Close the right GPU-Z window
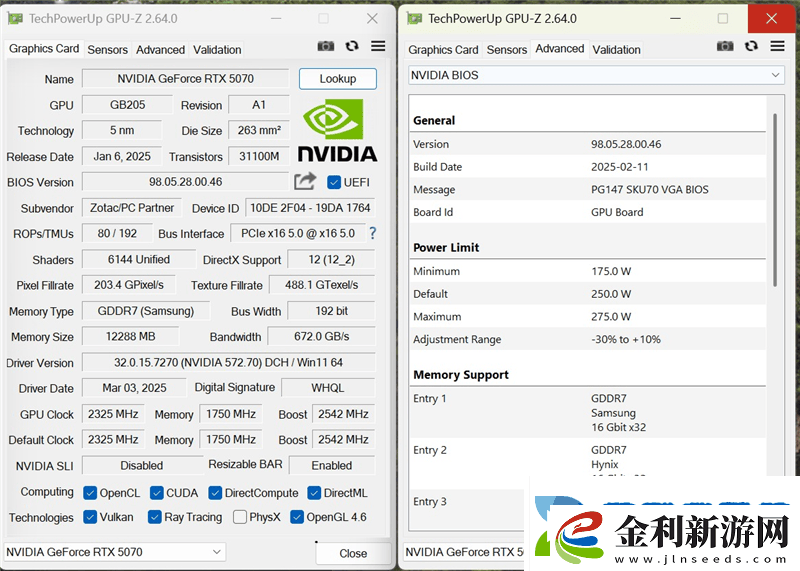800x571 pixels. coord(771,19)
